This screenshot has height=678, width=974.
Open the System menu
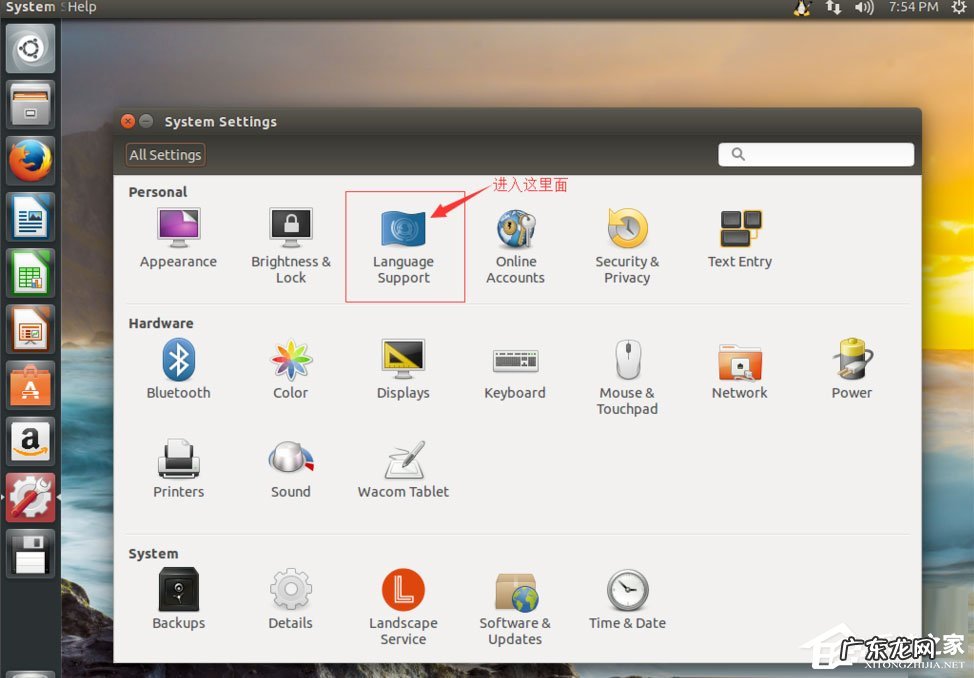tap(30, 7)
